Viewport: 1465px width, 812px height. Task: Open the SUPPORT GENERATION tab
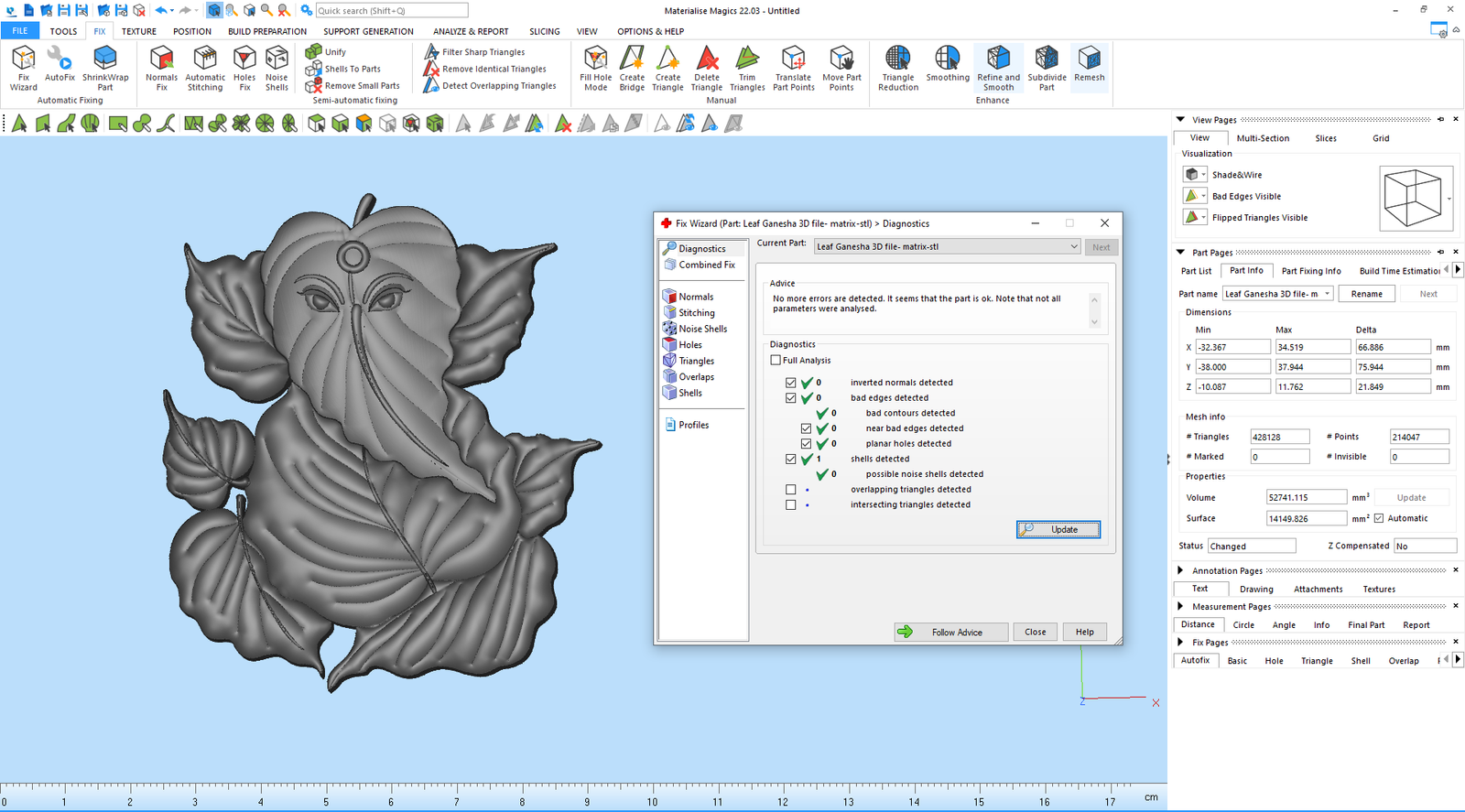368,31
